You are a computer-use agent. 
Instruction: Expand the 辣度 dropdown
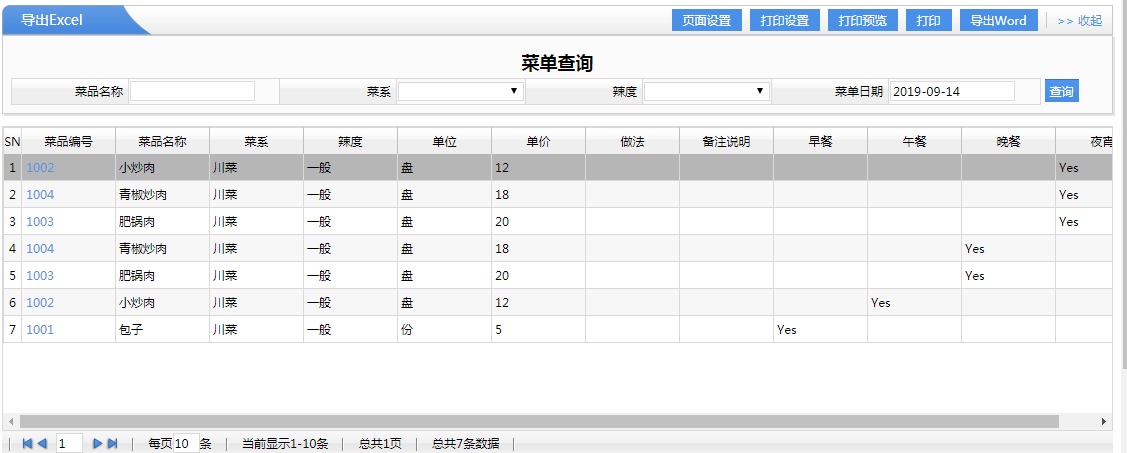point(707,91)
